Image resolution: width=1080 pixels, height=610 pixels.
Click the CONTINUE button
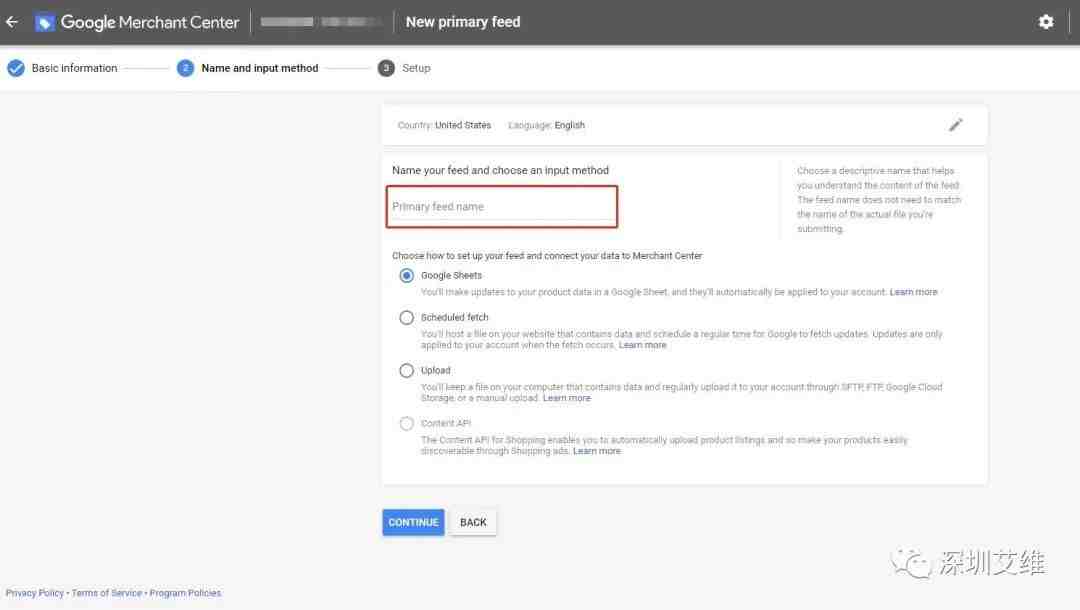coord(413,523)
